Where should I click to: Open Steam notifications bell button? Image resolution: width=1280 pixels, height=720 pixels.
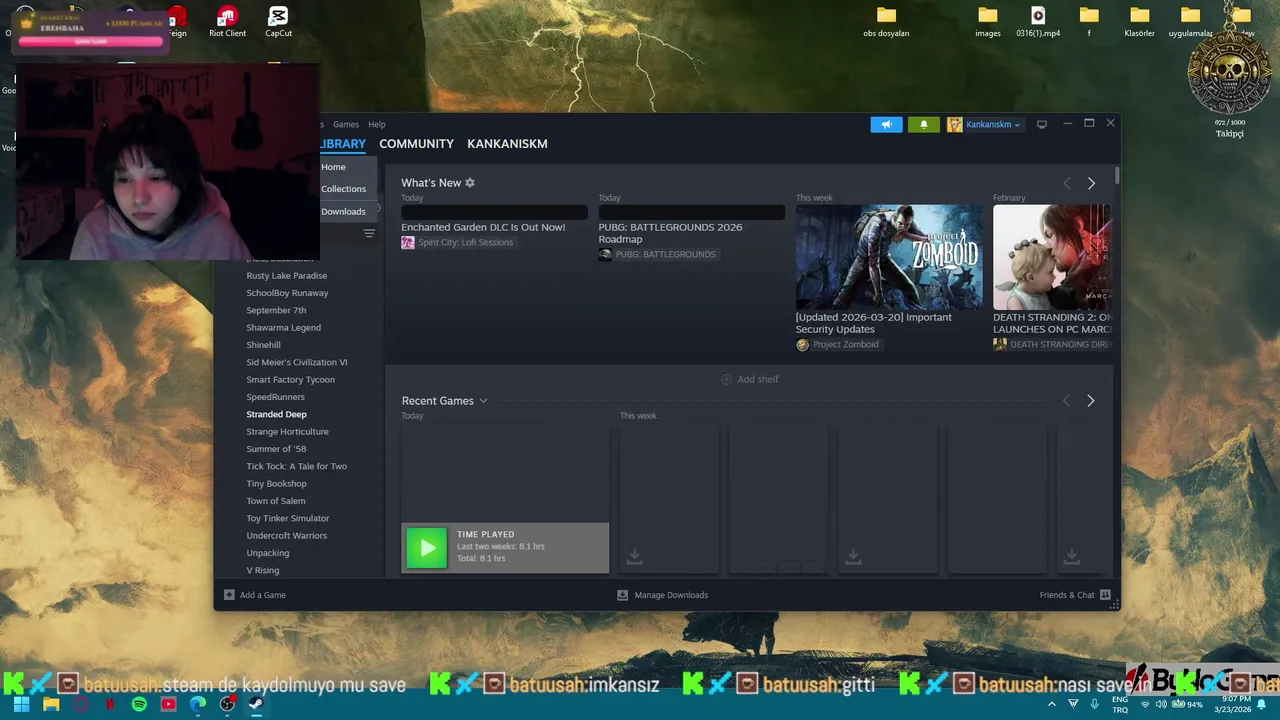[x=923, y=124]
